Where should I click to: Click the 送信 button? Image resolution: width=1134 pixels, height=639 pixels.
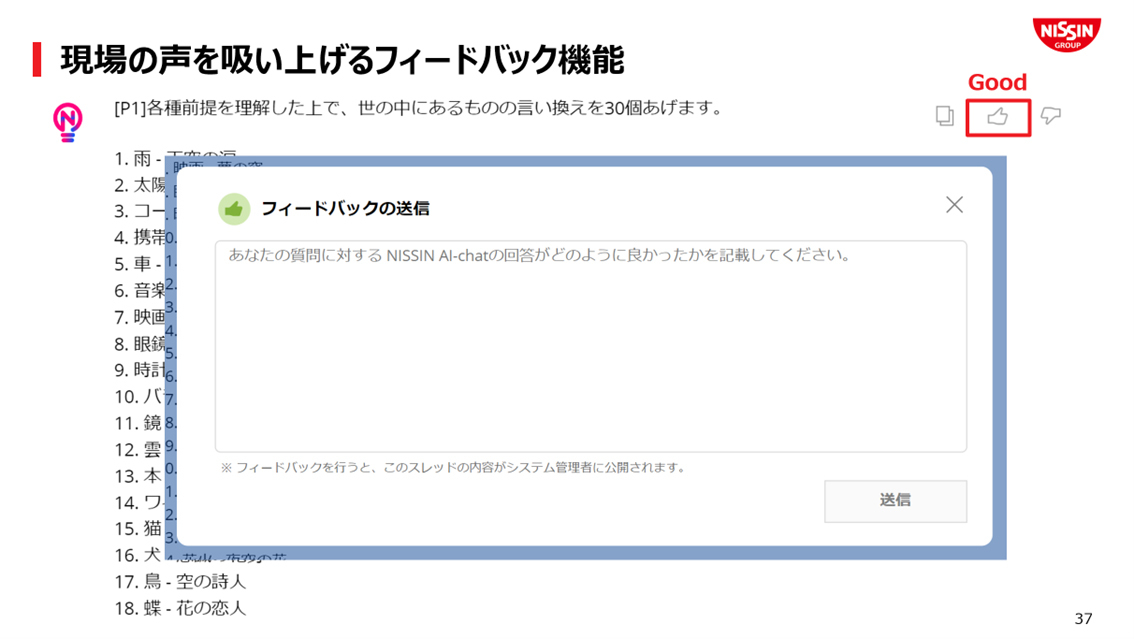[x=895, y=501]
